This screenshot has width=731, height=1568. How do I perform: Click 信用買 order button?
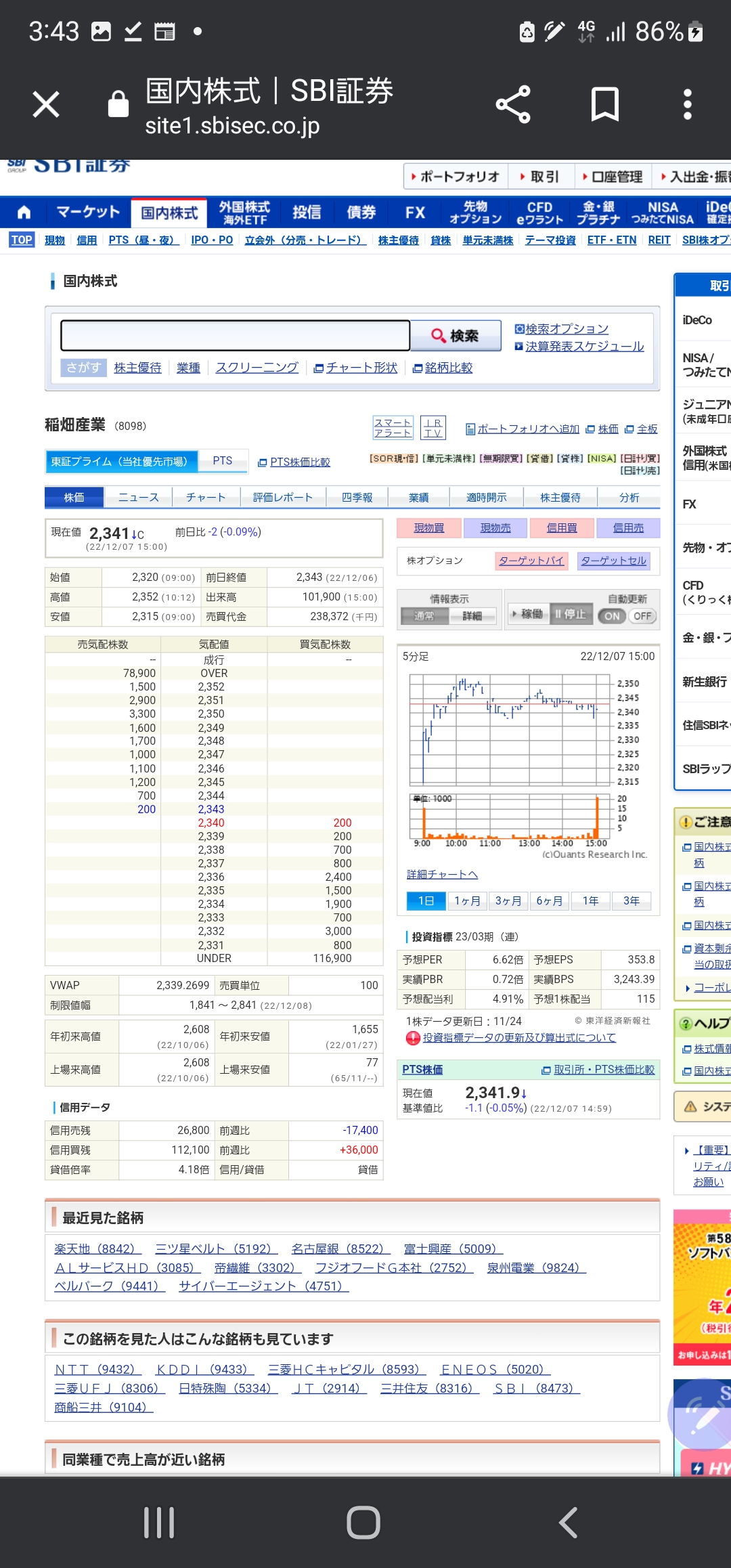[x=562, y=528]
